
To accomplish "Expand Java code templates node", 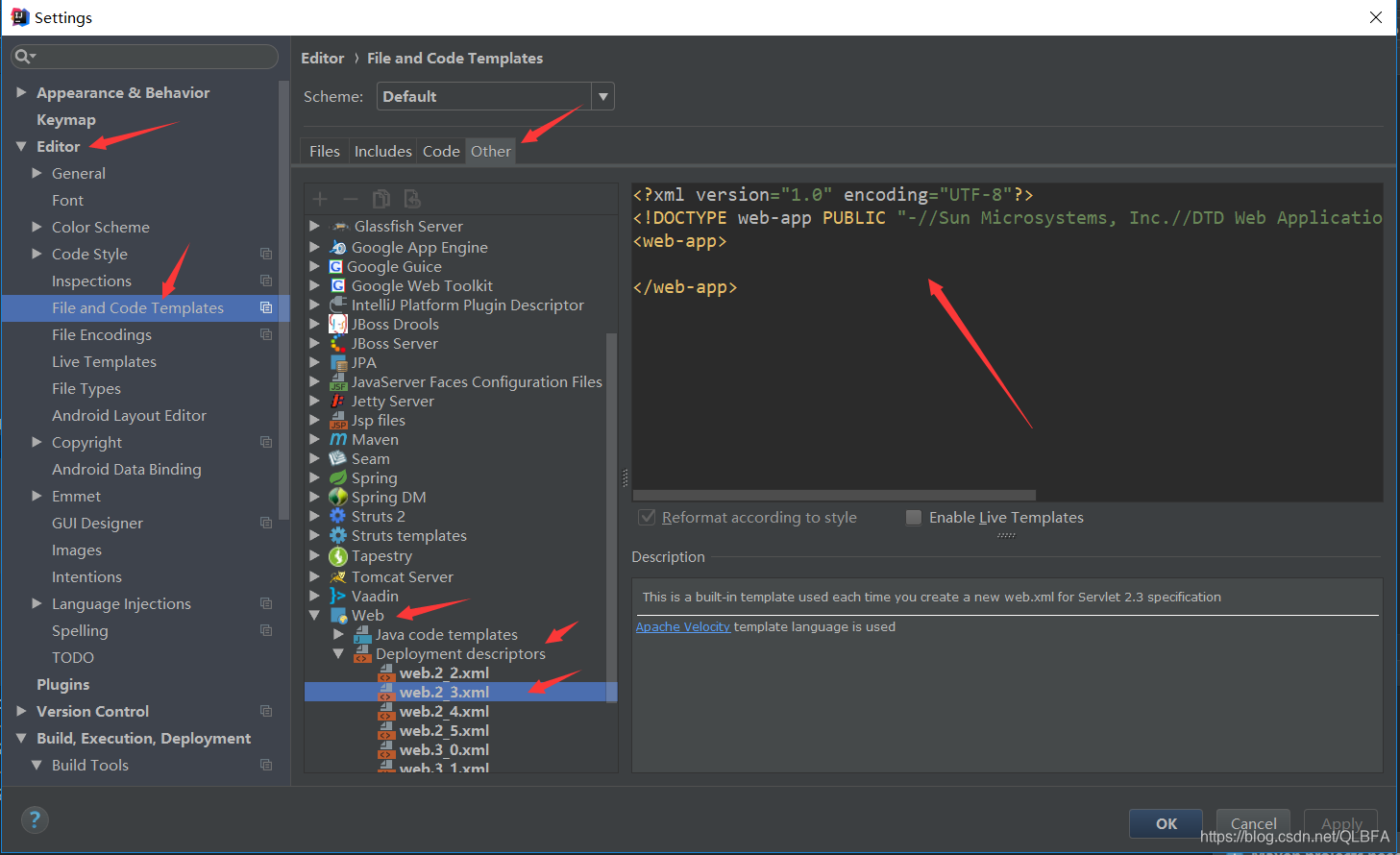I will tap(338, 634).
